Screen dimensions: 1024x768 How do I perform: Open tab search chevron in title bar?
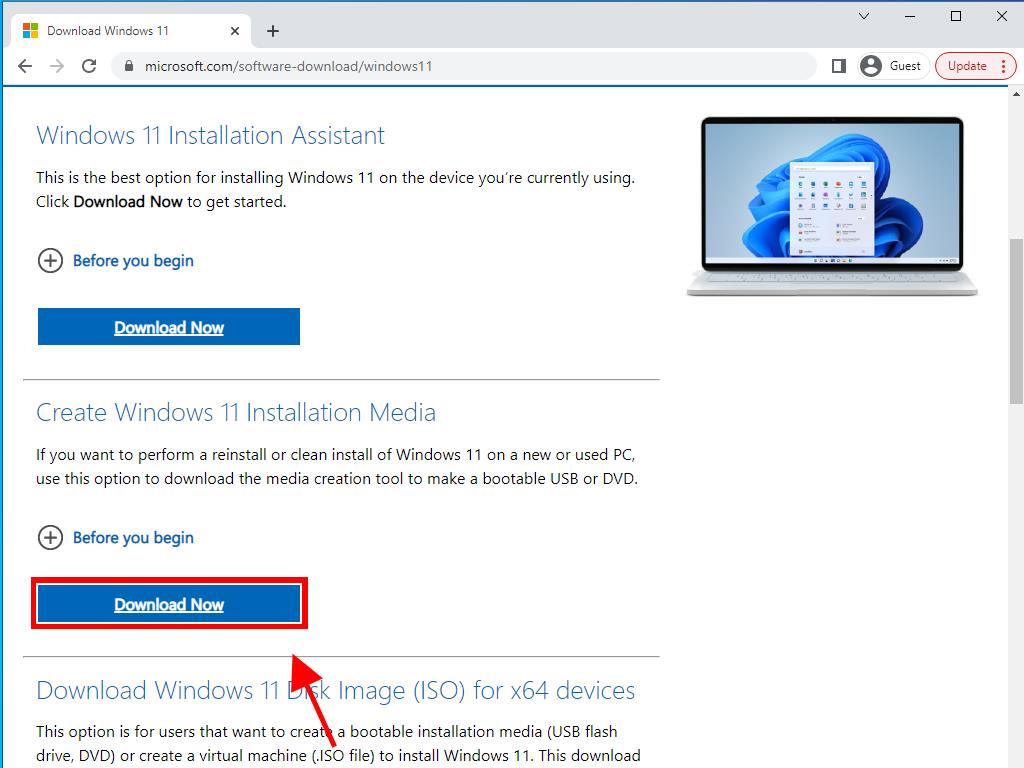click(864, 16)
